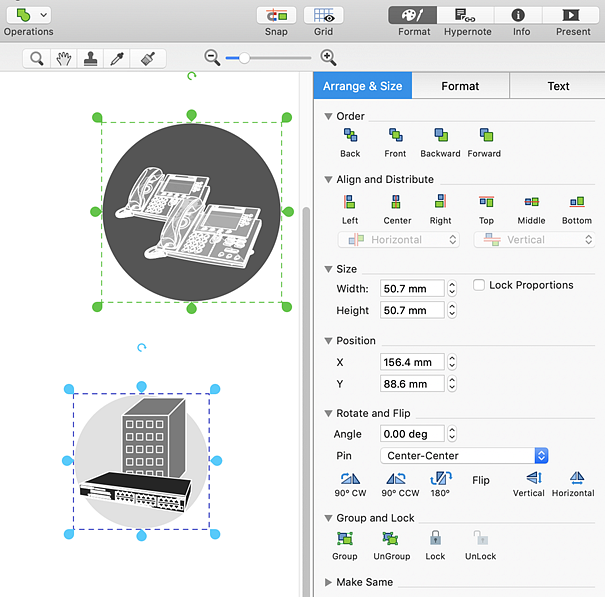Screen dimensions: 605x597
Task: Rotate selection 90° CW
Action: point(350,479)
